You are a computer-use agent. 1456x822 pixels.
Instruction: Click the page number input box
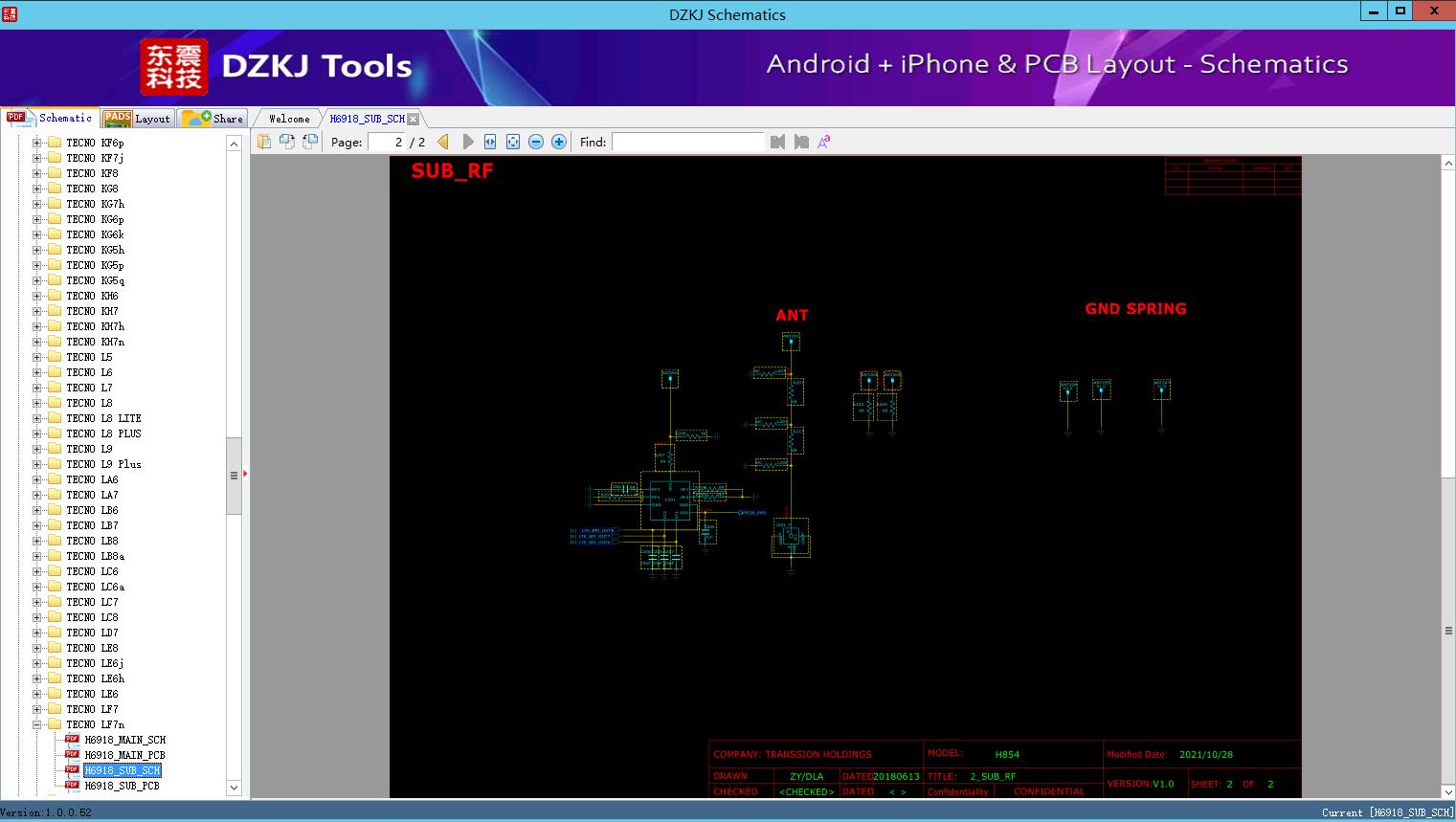coord(387,142)
